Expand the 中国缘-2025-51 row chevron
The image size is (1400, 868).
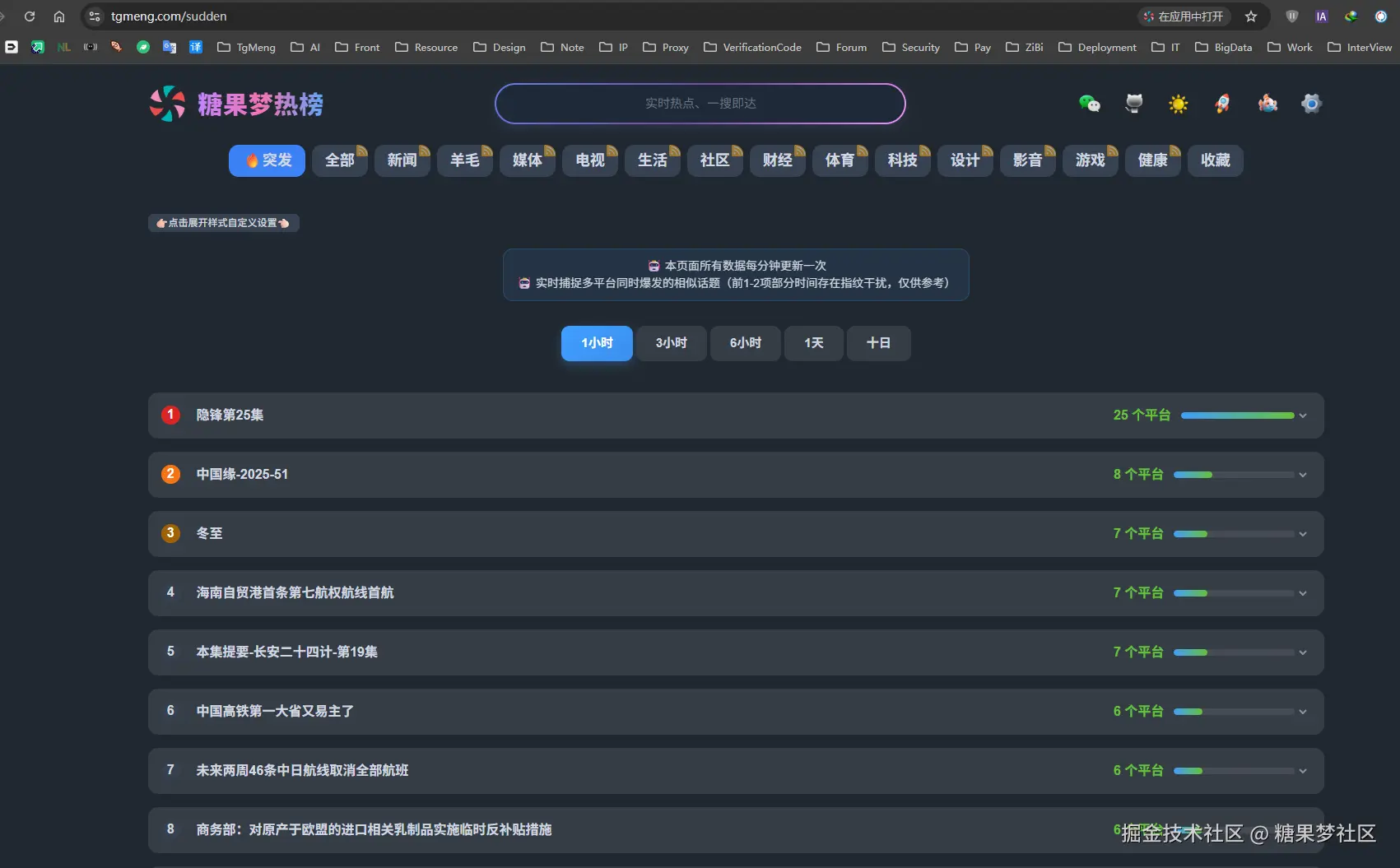click(x=1303, y=475)
